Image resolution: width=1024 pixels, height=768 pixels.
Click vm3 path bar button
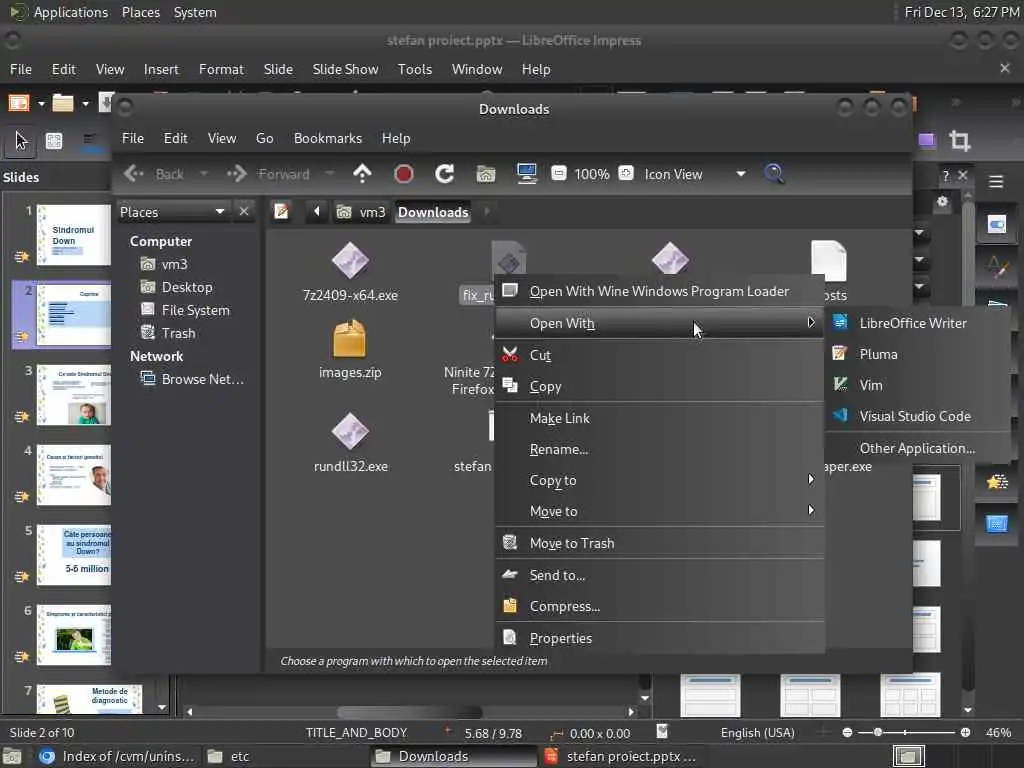[x=361, y=212]
